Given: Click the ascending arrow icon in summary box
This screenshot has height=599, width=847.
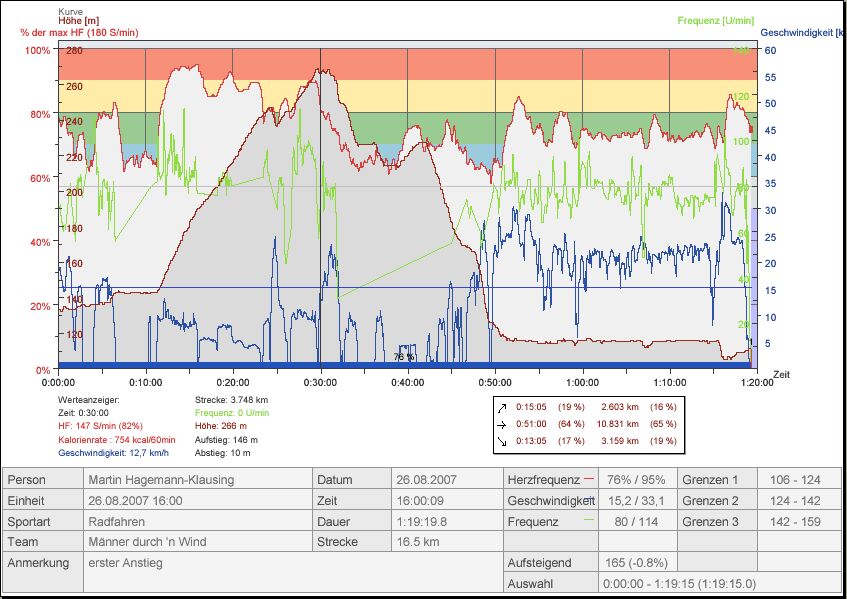Looking at the screenshot, I should coord(501,407).
